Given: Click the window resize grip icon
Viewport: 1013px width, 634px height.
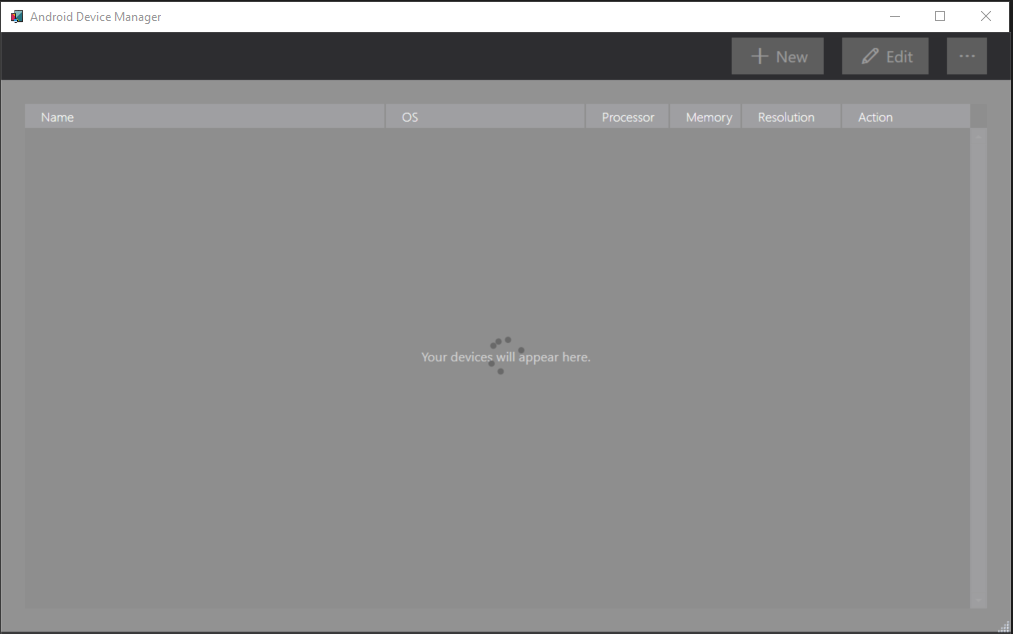Looking at the screenshot, I should pos(1004,626).
